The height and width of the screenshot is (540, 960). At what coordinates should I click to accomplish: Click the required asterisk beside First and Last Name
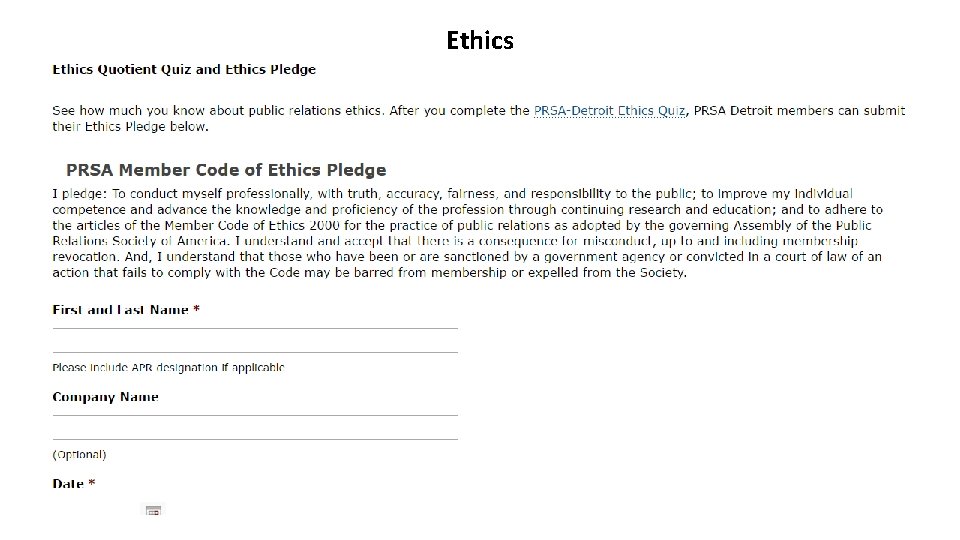[196, 310]
